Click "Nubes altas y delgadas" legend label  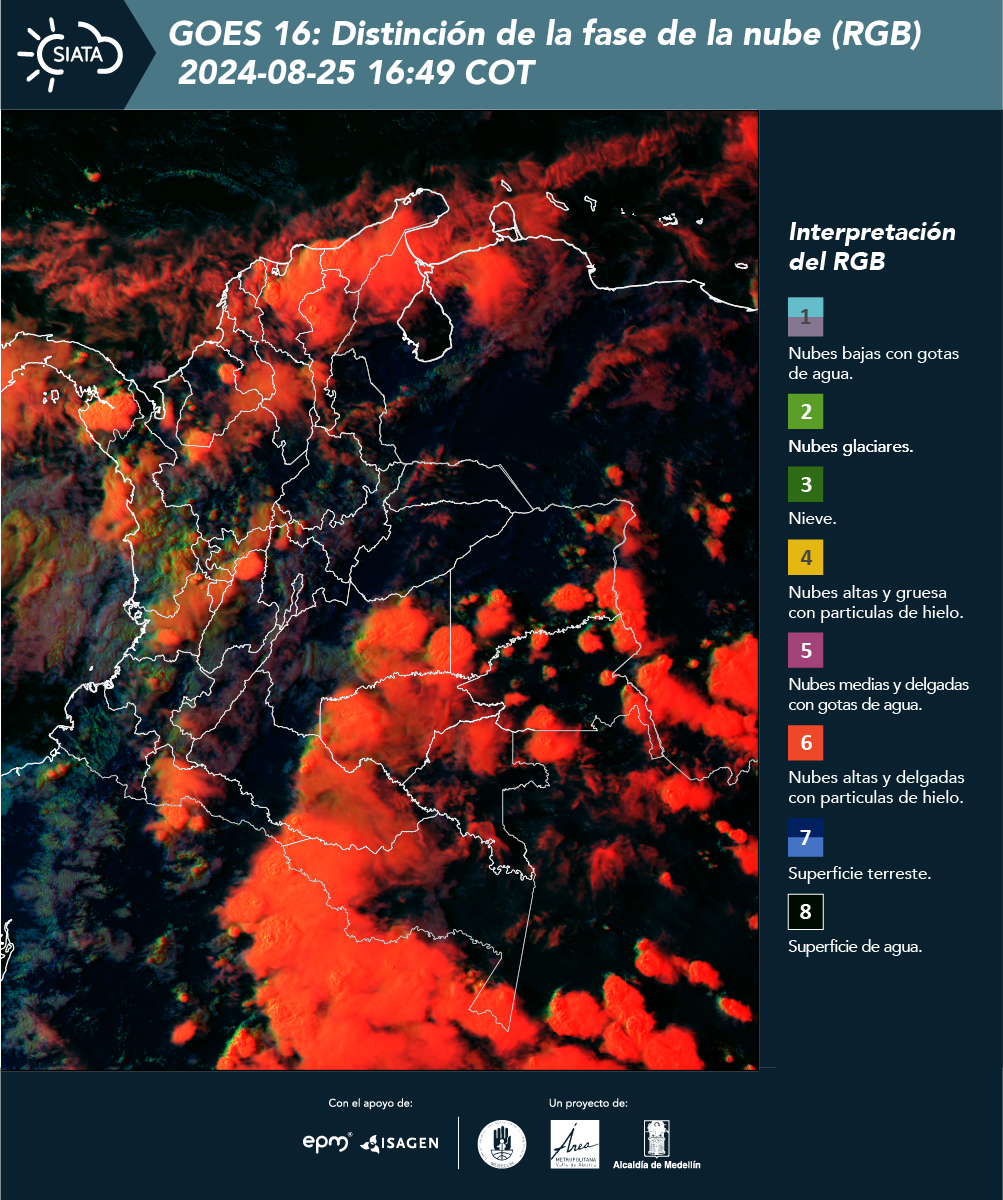[x=876, y=787]
